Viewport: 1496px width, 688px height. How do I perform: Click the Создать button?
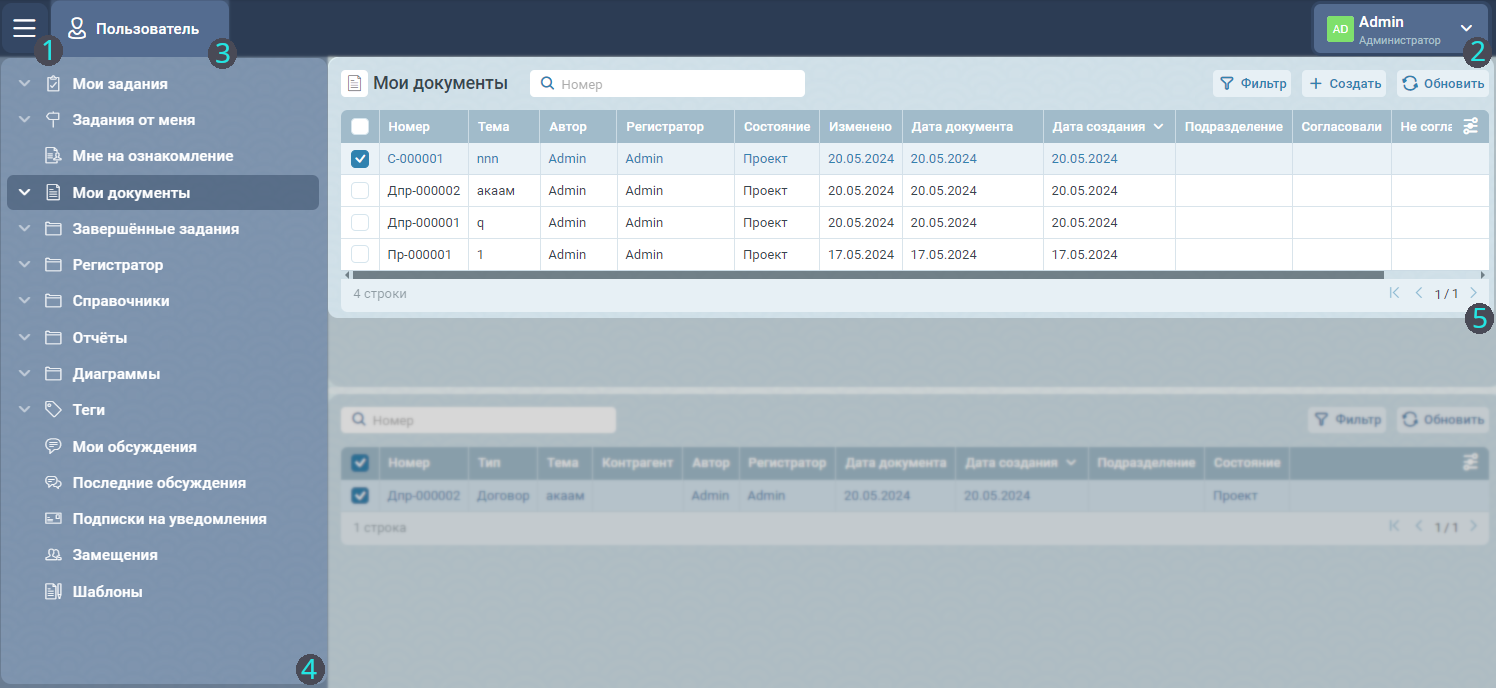(x=1344, y=84)
